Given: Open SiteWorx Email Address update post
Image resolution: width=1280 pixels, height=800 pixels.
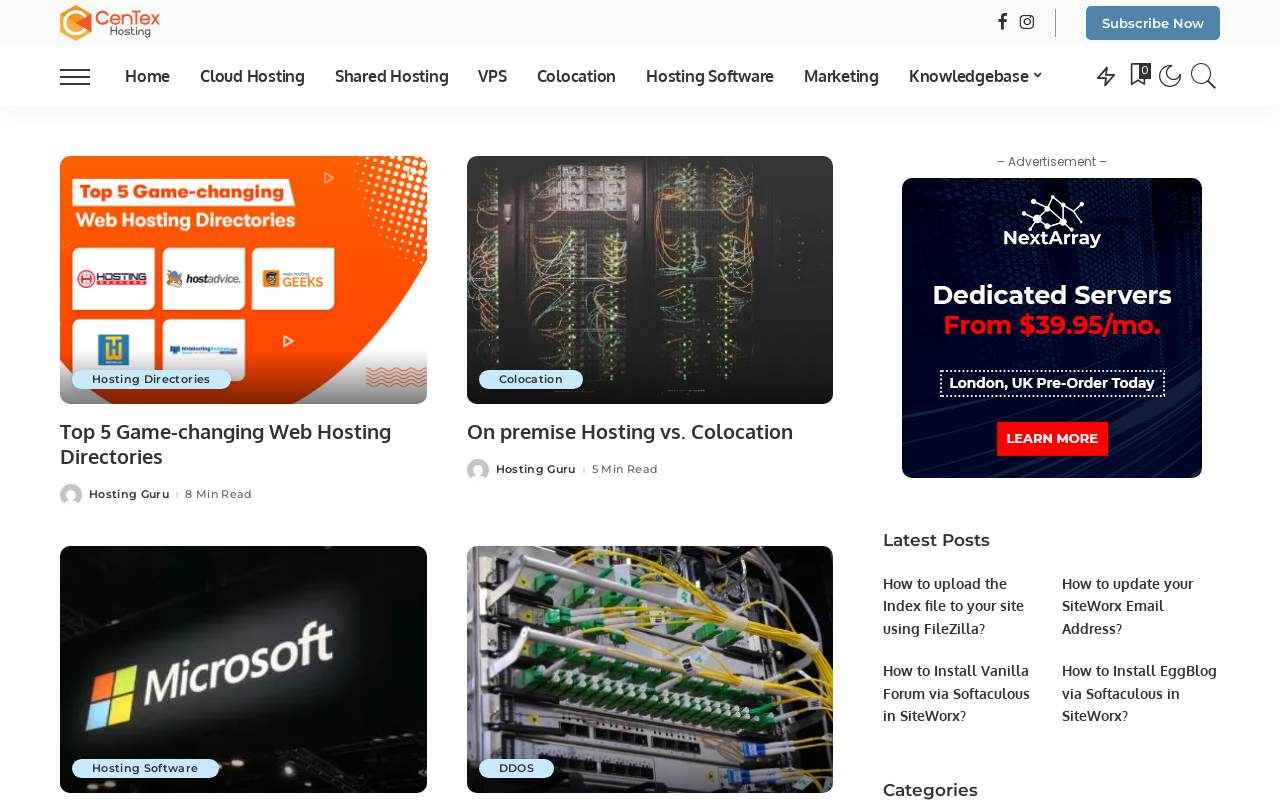Looking at the screenshot, I should coord(1128,606).
